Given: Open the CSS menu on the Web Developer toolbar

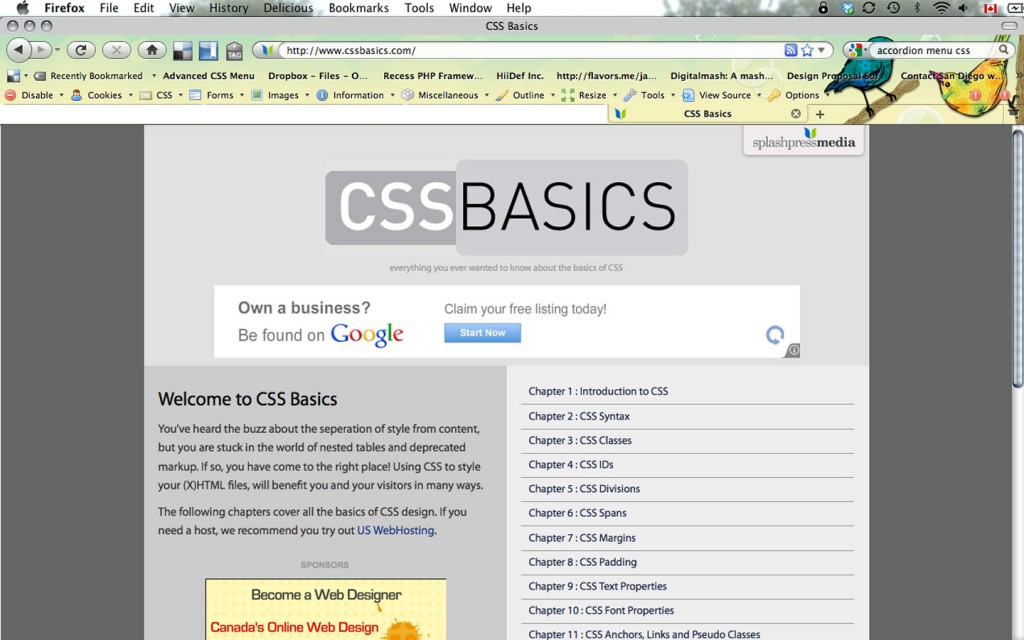Looking at the screenshot, I should click(x=163, y=95).
